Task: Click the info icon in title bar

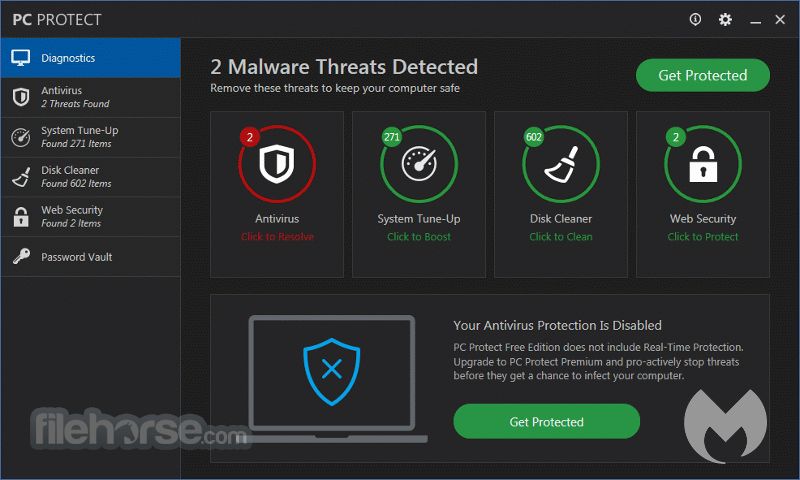Action: 695,19
